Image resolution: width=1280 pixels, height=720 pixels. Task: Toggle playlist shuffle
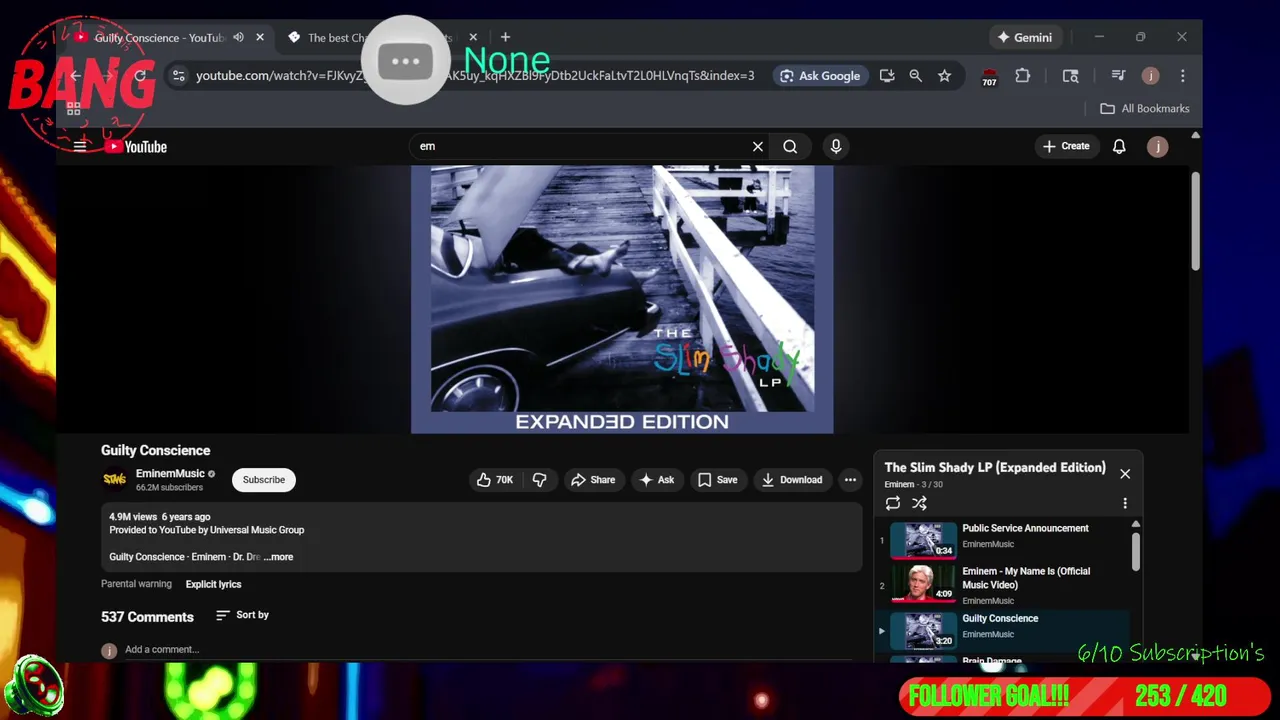pos(919,503)
